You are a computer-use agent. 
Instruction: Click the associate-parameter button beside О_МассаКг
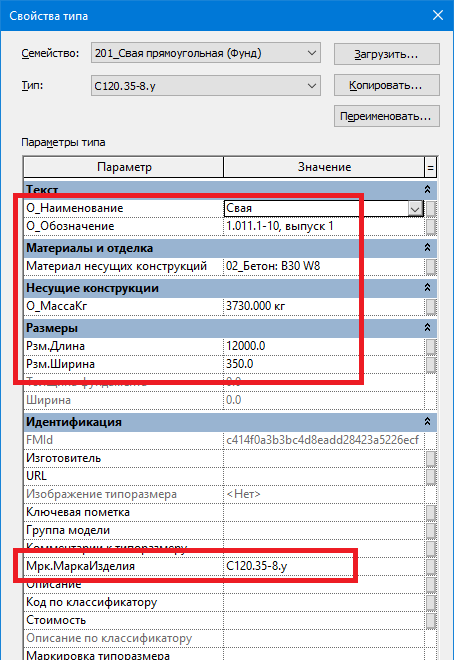(x=431, y=306)
